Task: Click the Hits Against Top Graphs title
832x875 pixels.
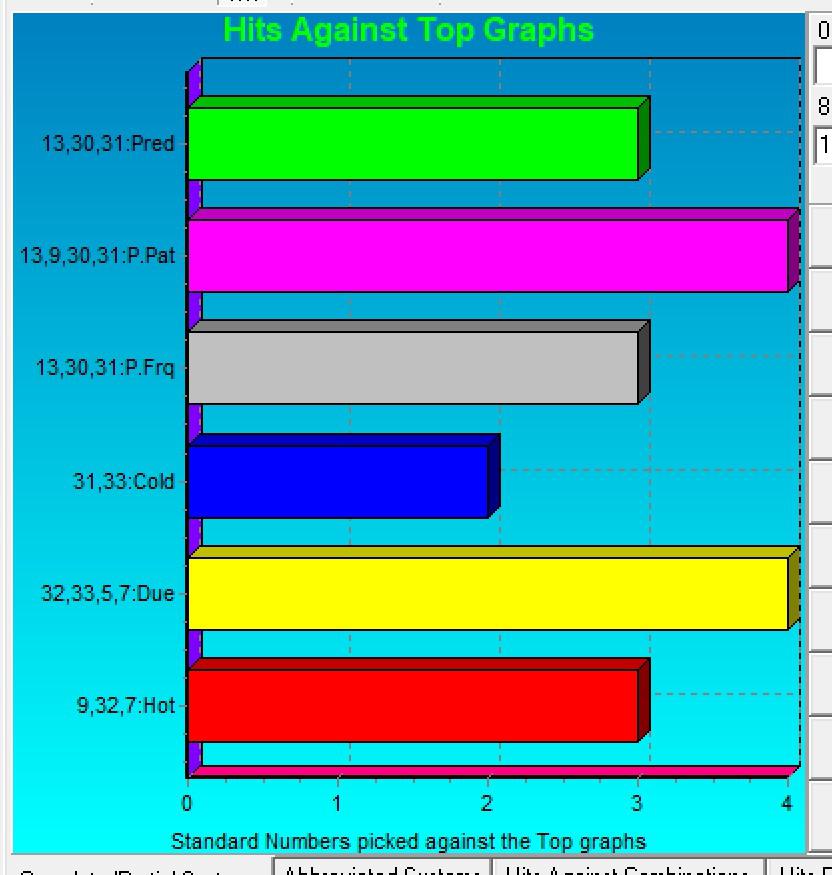Action: pos(408,29)
